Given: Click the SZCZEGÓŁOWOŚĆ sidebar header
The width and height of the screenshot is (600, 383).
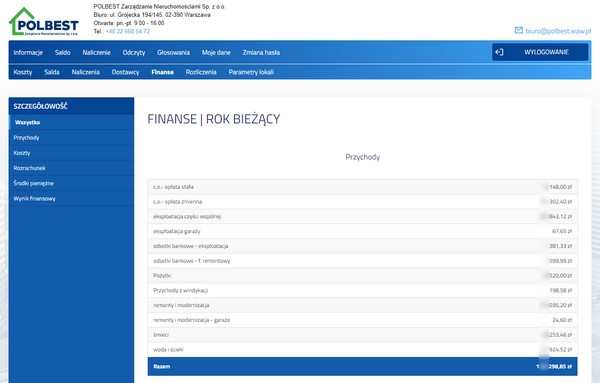Looking at the screenshot, I should (x=72, y=106).
